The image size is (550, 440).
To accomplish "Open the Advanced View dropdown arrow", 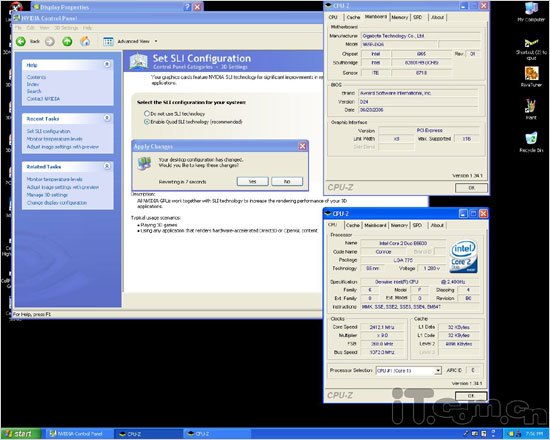I will coord(156,41).
